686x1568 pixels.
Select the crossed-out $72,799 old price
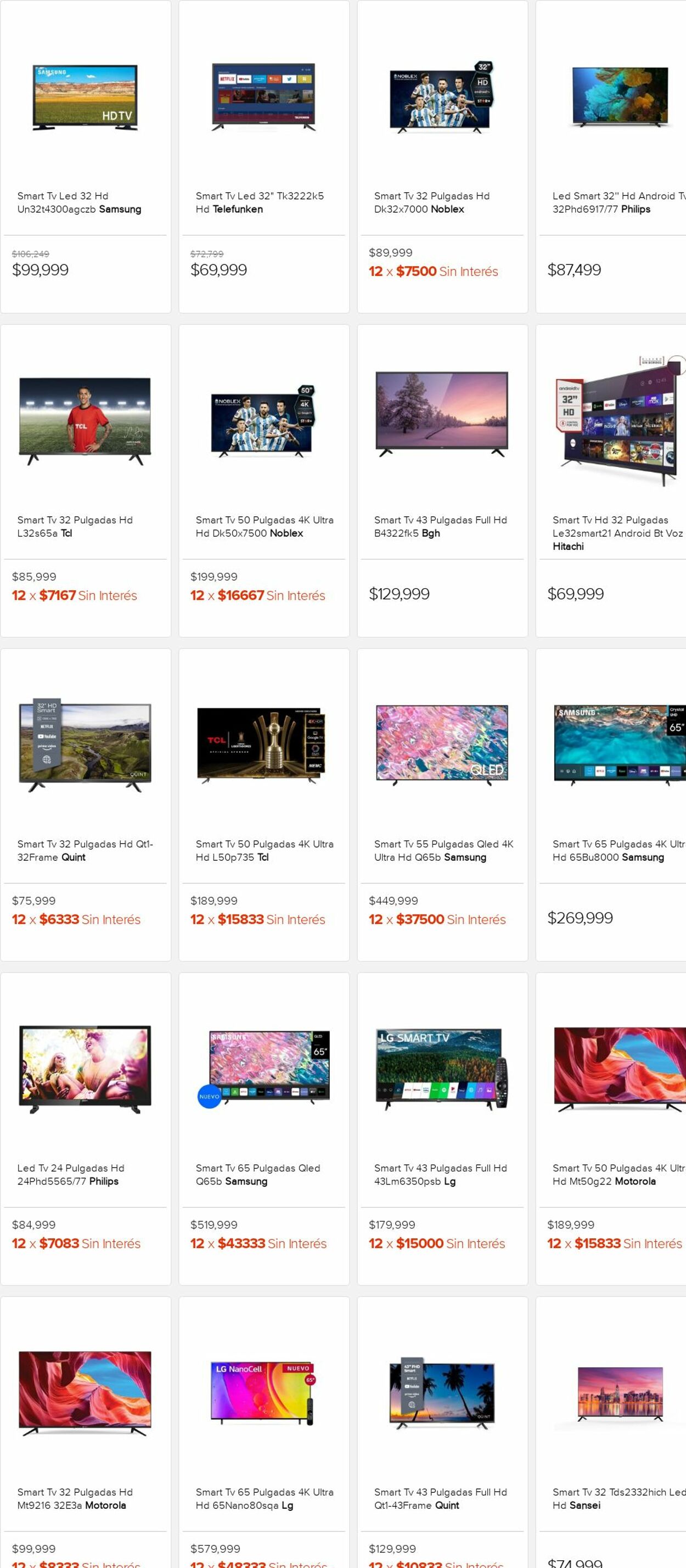(207, 254)
